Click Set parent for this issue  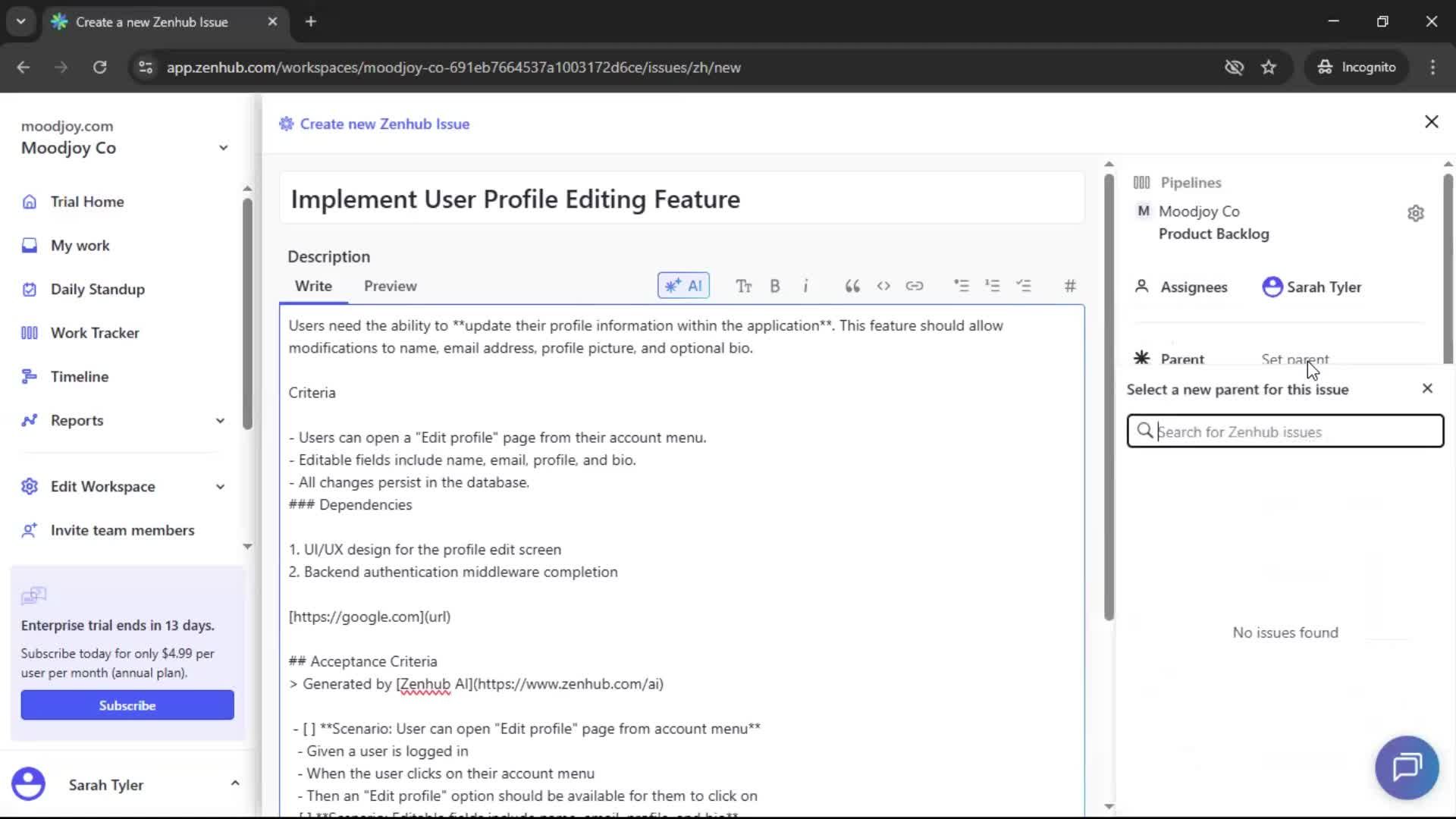tap(1294, 359)
